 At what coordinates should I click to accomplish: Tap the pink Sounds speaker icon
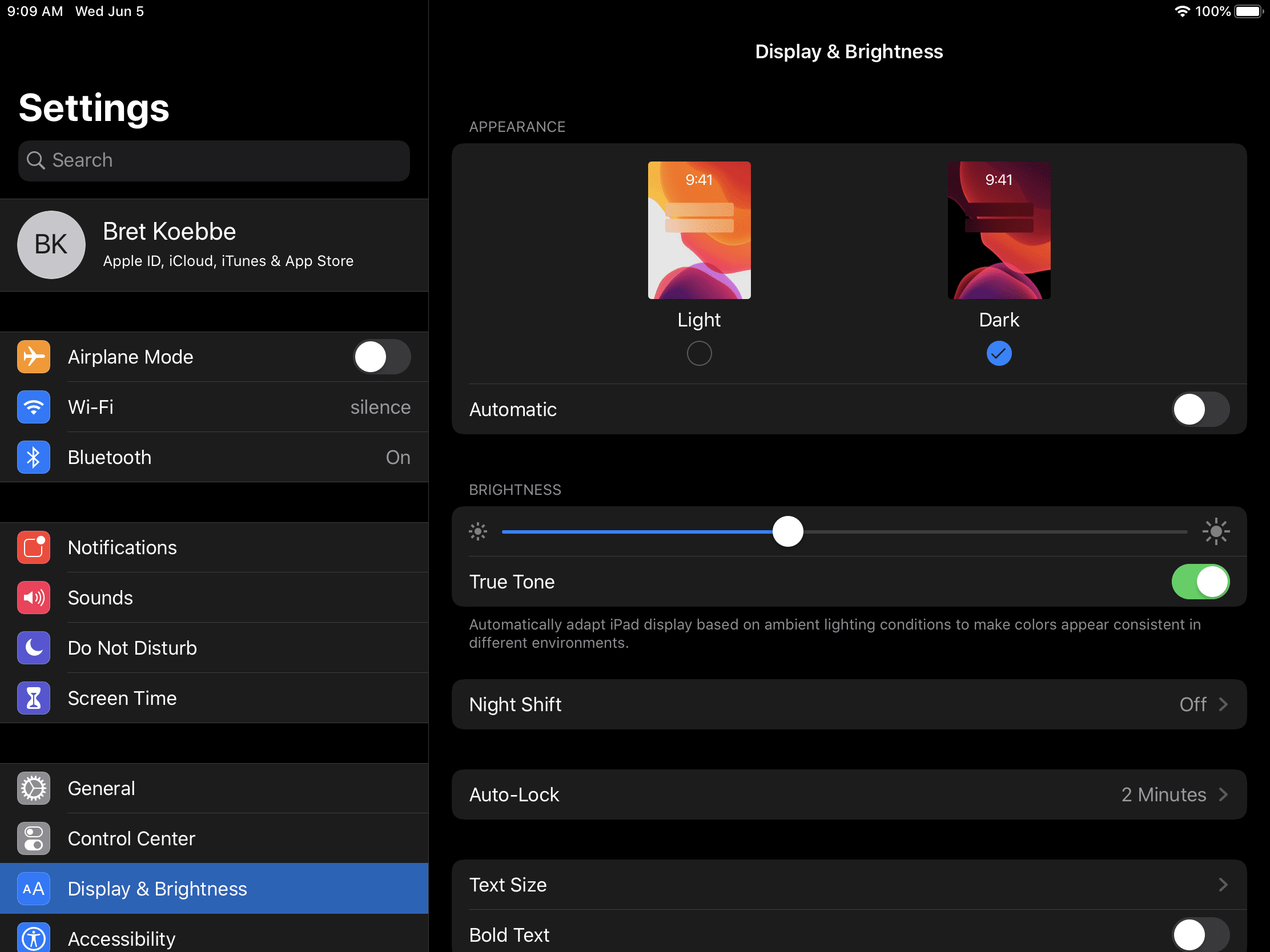pyautogui.click(x=33, y=598)
